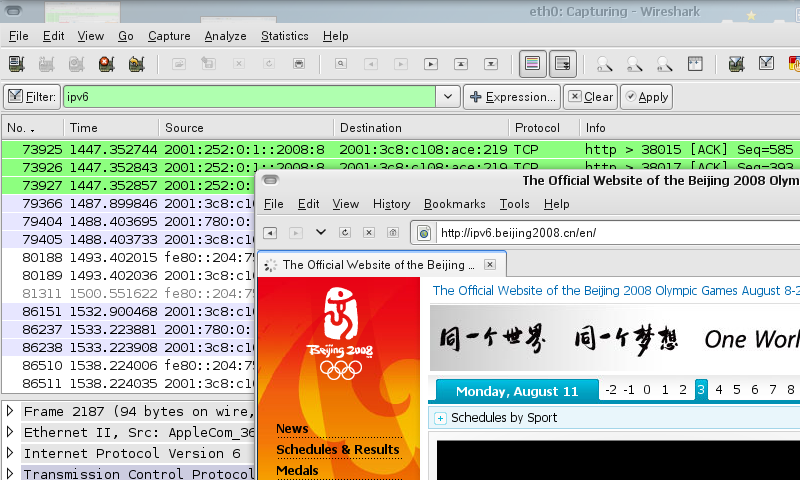The height and width of the screenshot is (480, 800).
Task: Sort packets by the Protocol column
Action: [x=544, y=128]
